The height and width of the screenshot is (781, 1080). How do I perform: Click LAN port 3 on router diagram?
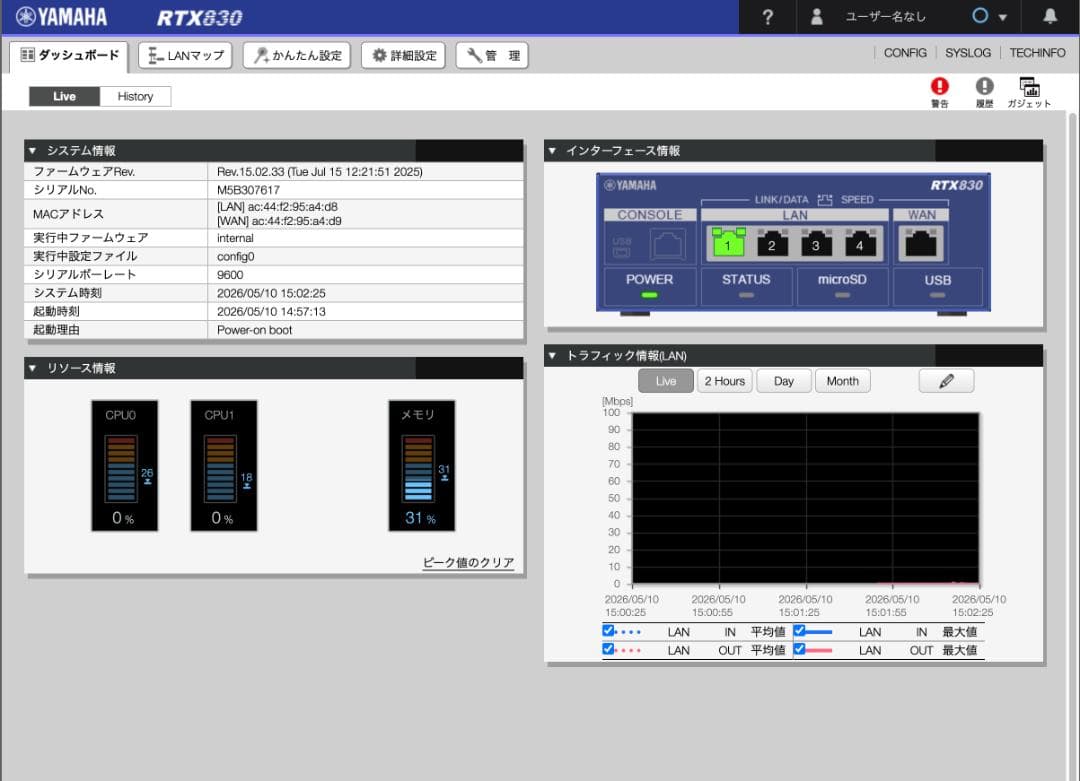(x=816, y=242)
